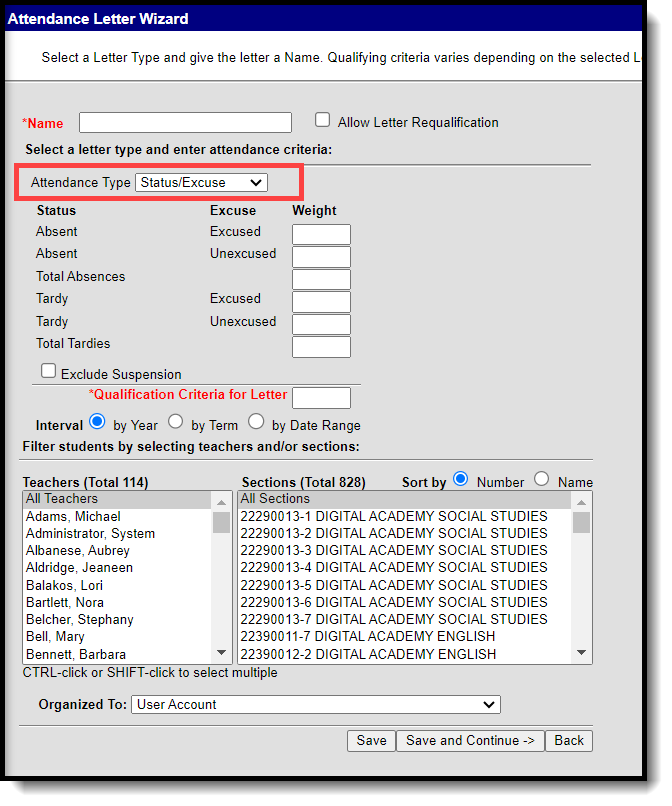Select section 22390012-2 DIGITAL ACADEMY ENGLISH

pyautogui.click(x=405, y=654)
